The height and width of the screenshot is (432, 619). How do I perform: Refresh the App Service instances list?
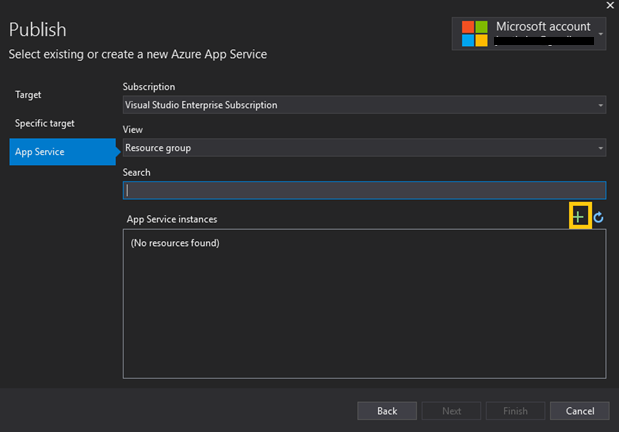coord(598,217)
